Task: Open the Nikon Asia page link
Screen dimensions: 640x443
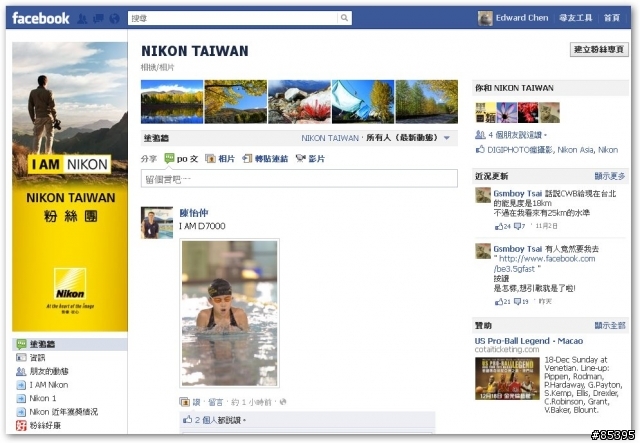Action: click(x=575, y=150)
